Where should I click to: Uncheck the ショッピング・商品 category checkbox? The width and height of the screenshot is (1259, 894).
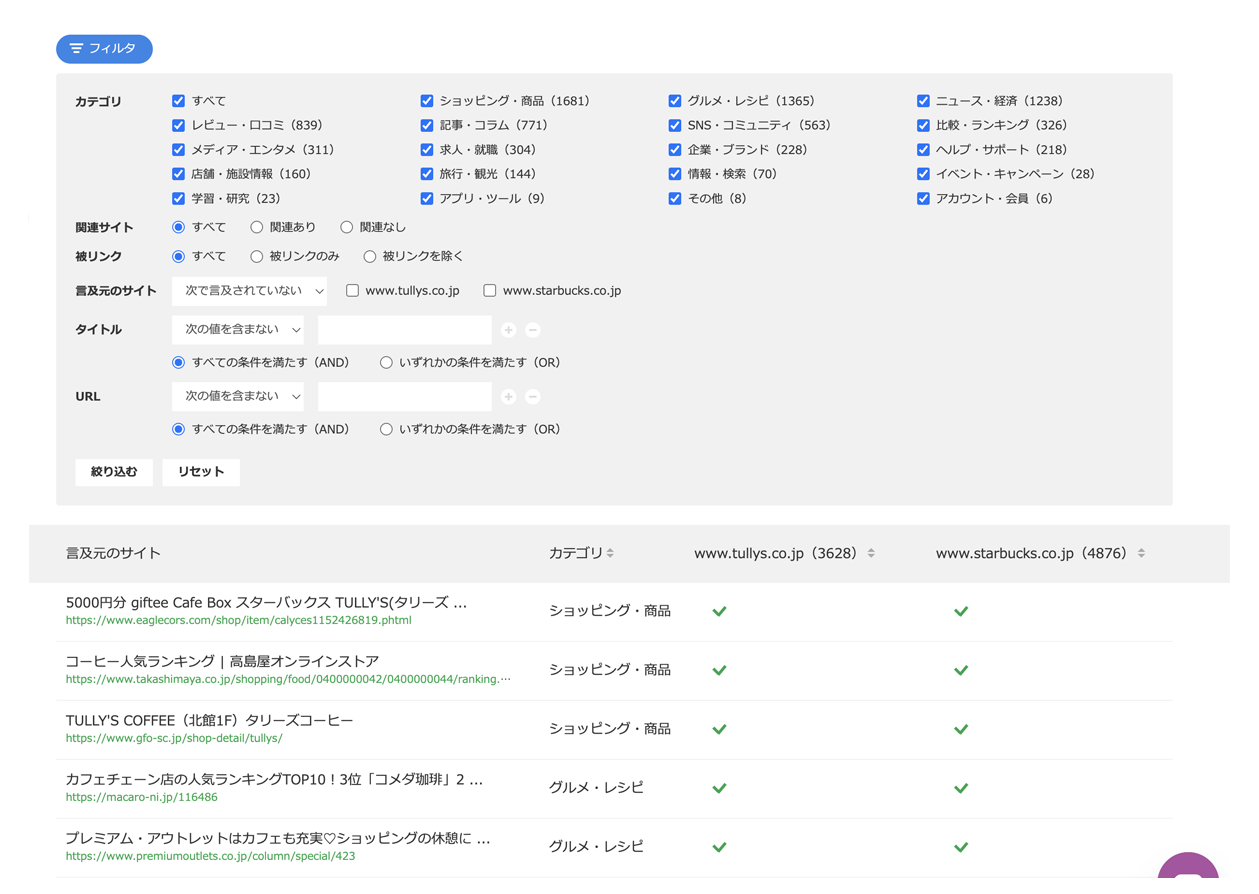click(x=427, y=101)
